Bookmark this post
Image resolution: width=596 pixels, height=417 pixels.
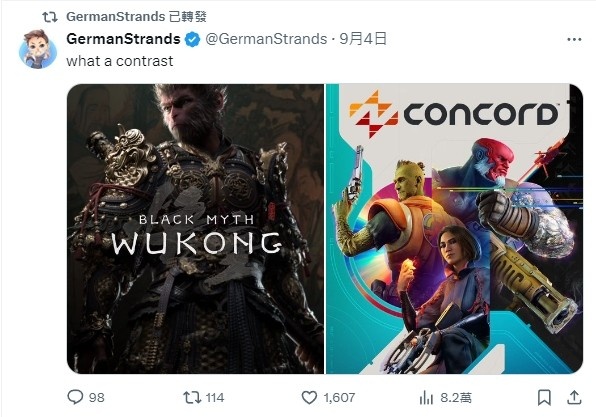(x=544, y=398)
